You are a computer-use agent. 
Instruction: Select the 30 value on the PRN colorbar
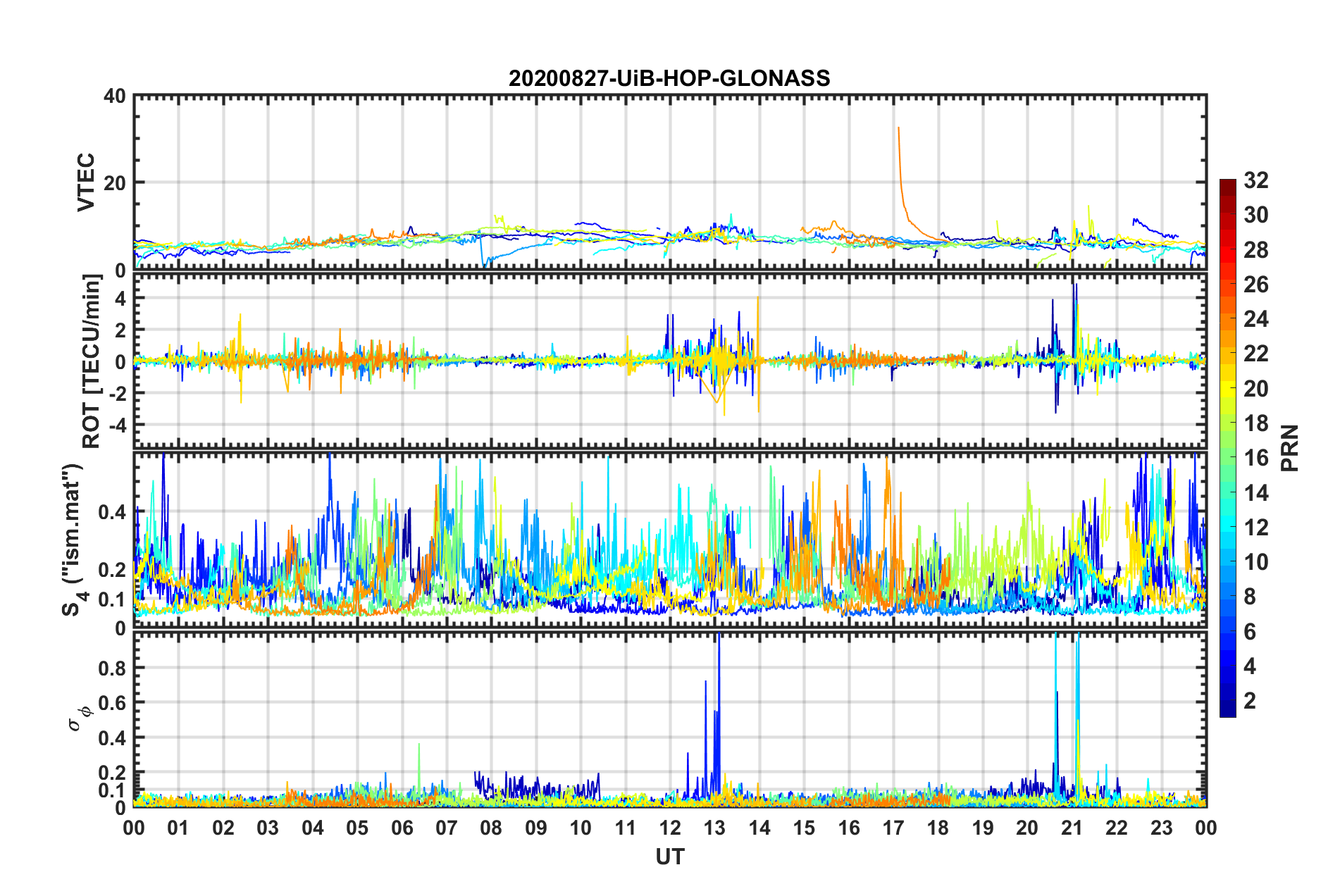click(x=1256, y=215)
